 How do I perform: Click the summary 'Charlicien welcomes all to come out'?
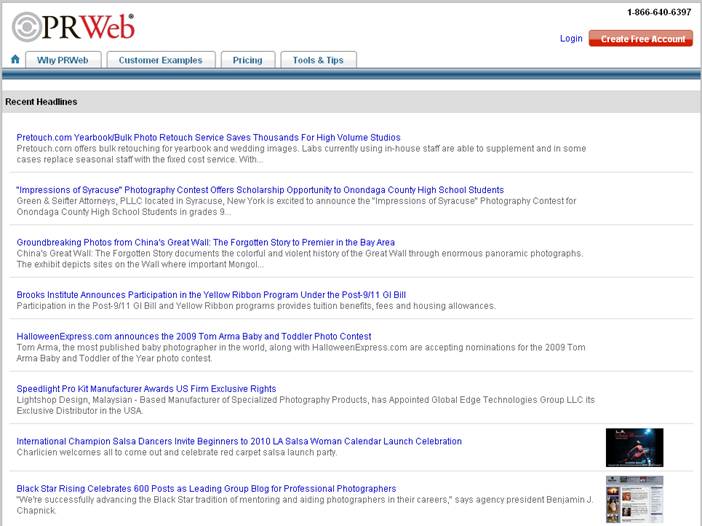tap(177, 452)
